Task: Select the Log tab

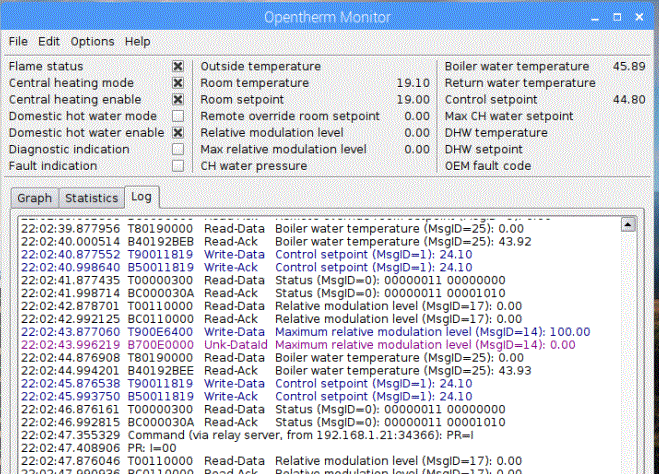Action: point(142,197)
